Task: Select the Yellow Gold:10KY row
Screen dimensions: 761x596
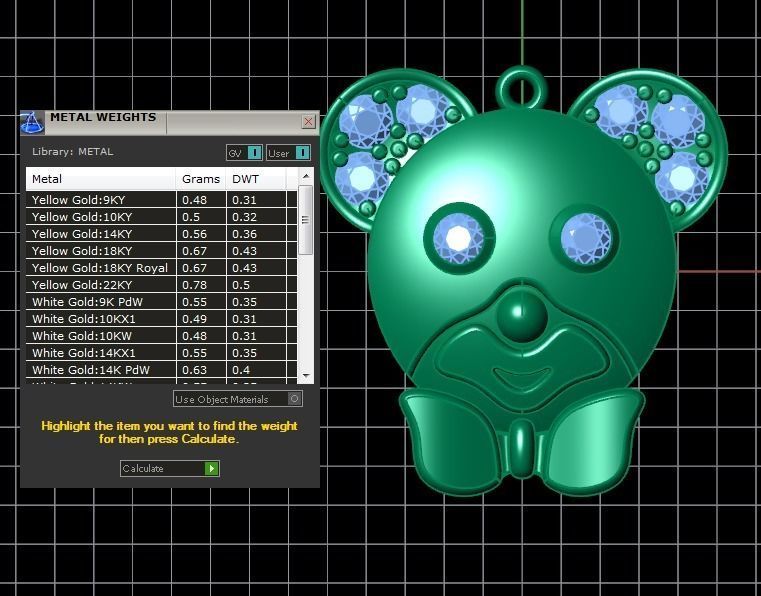Action: [161, 216]
